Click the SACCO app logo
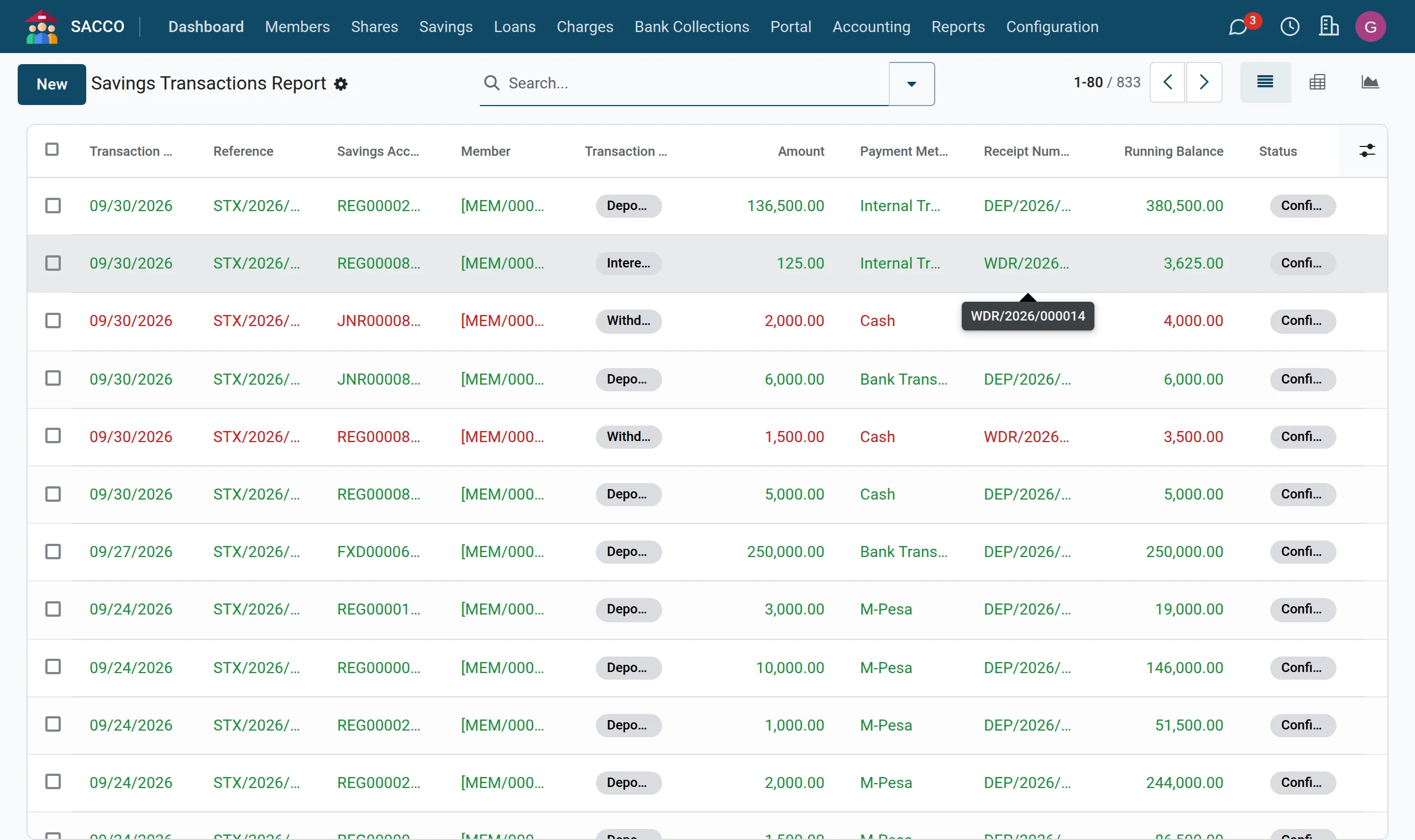 pyautogui.click(x=42, y=27)
